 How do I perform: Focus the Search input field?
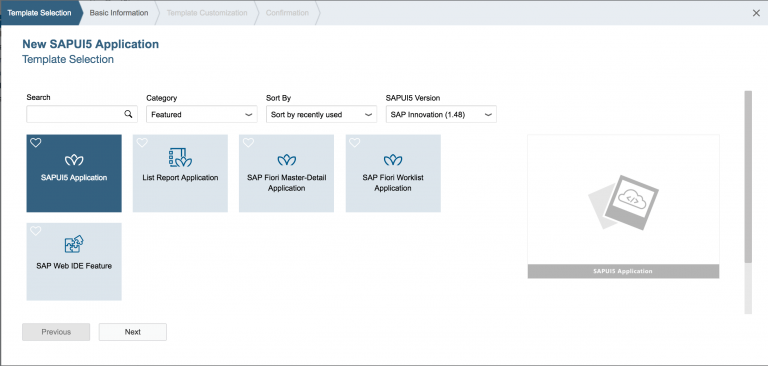pos(74,114)
